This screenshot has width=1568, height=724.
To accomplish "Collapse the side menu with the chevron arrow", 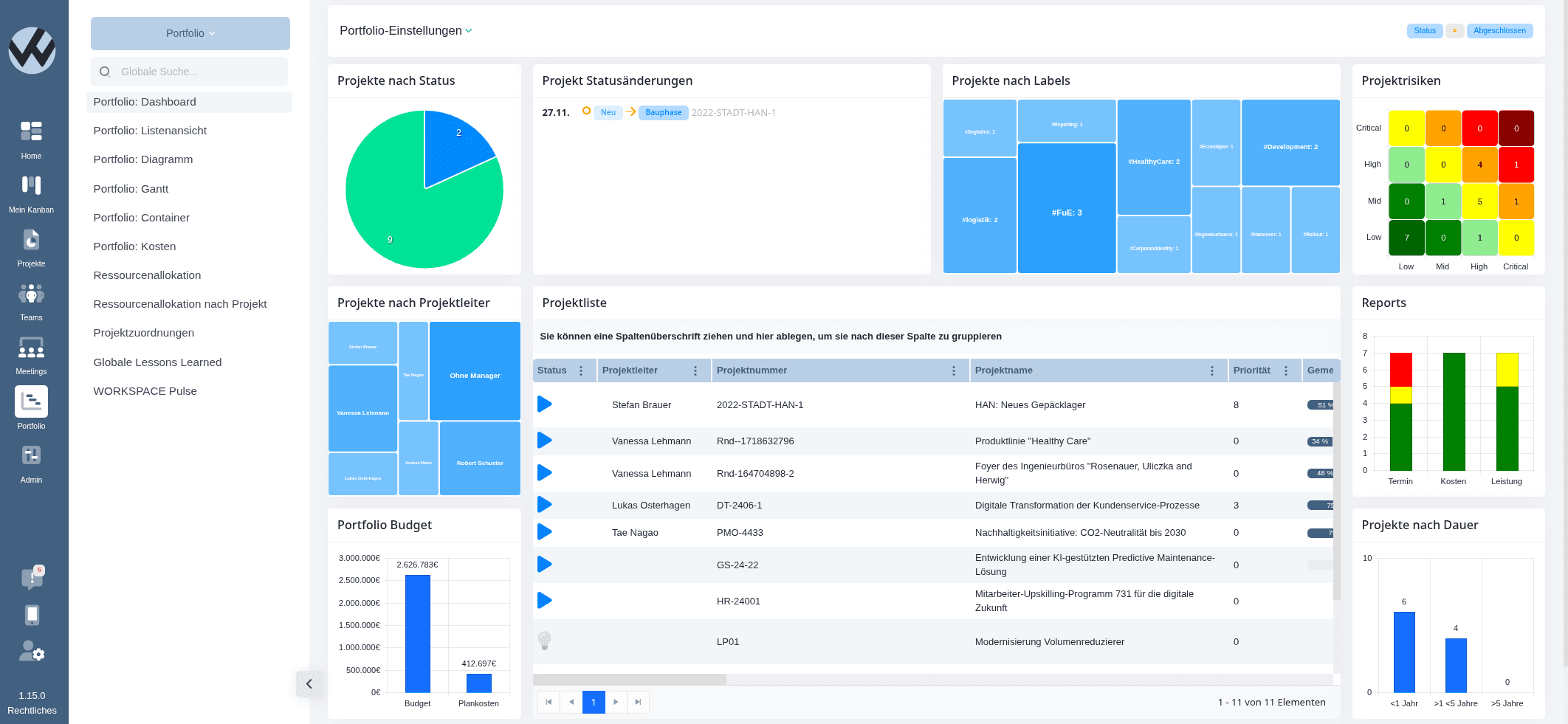I will [309, 684].
